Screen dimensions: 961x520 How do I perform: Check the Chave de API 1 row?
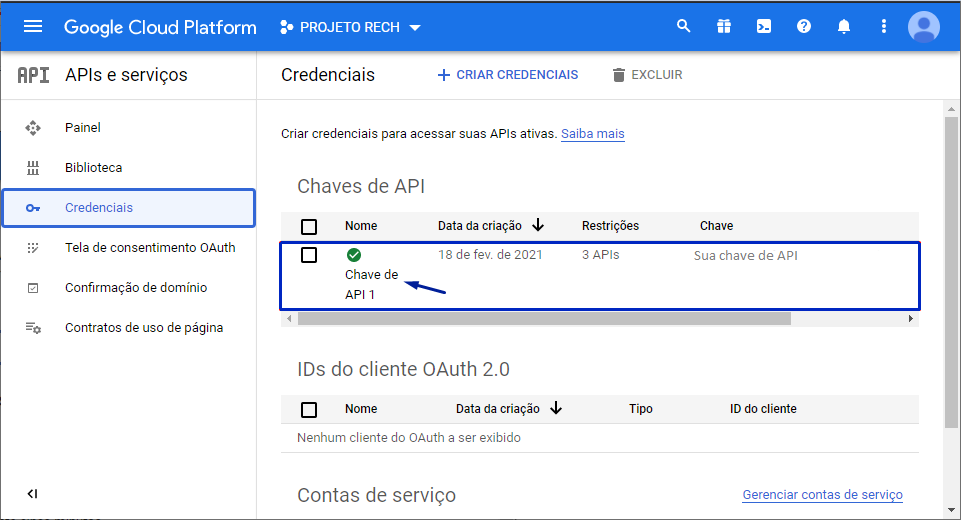tap(309, 255)
